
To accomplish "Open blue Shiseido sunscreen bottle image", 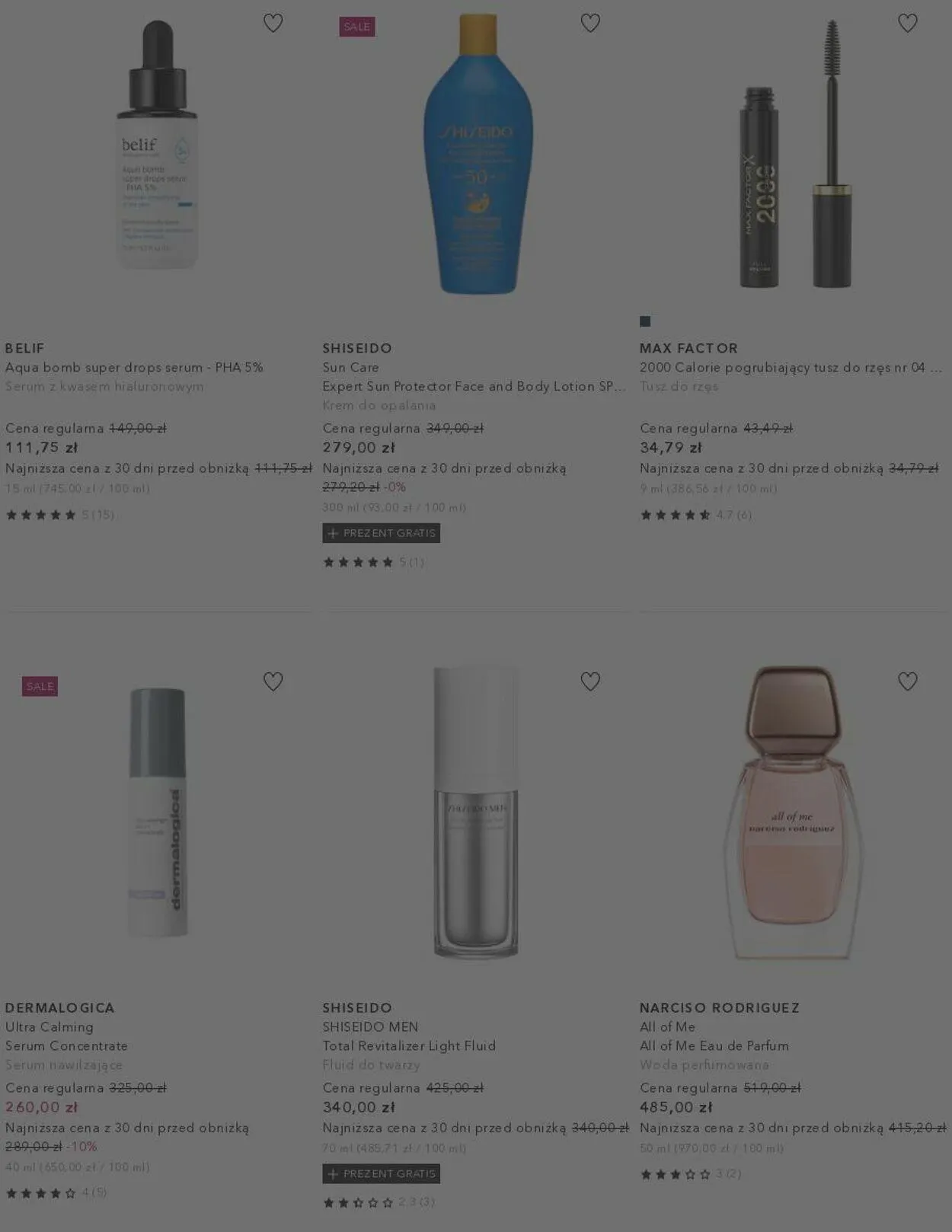I will [x=478, y=152].
